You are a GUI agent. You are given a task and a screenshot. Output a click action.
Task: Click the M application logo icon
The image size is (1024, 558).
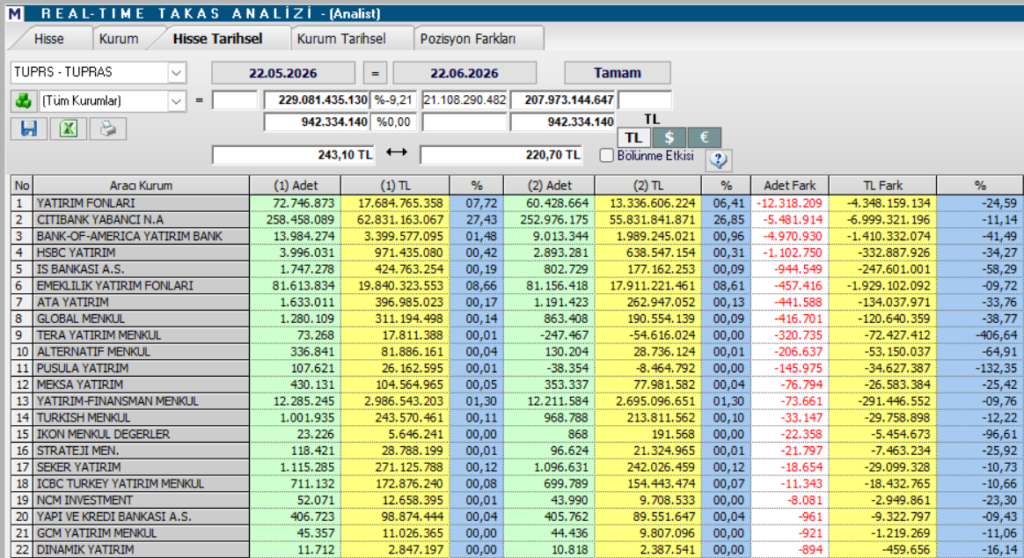point(14,13)
